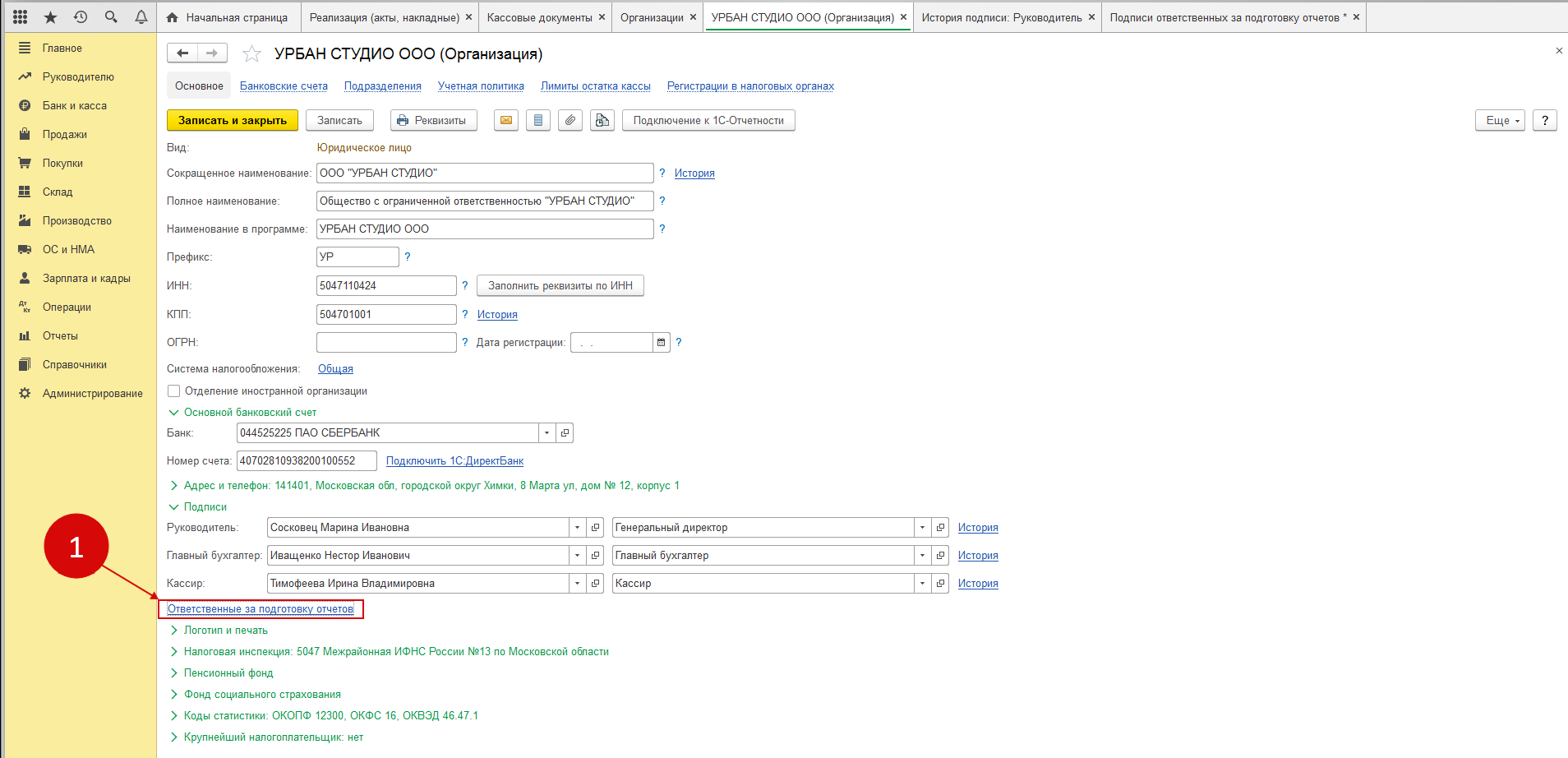
Task: Open Администрирование section
Action: (93, 394)
